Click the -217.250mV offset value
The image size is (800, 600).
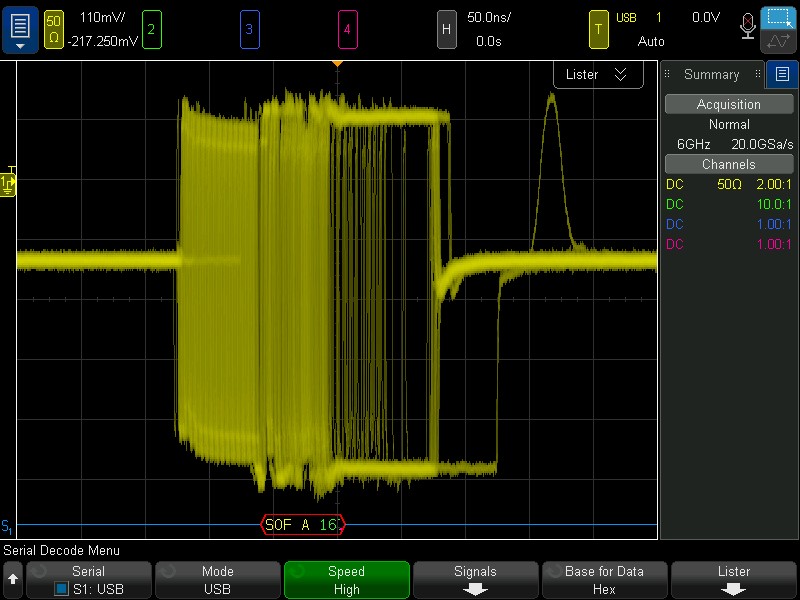point(103,41)
